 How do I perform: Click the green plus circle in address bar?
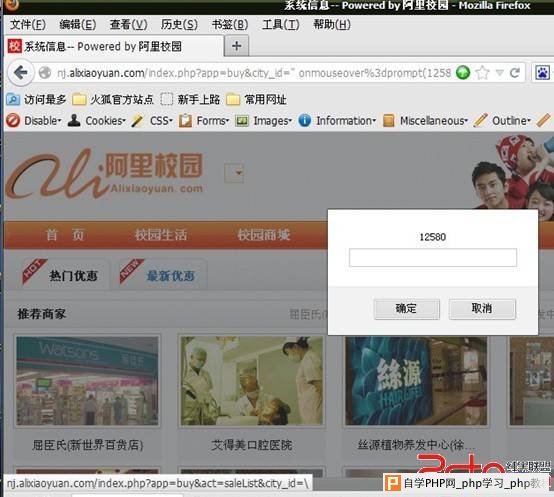463,73
